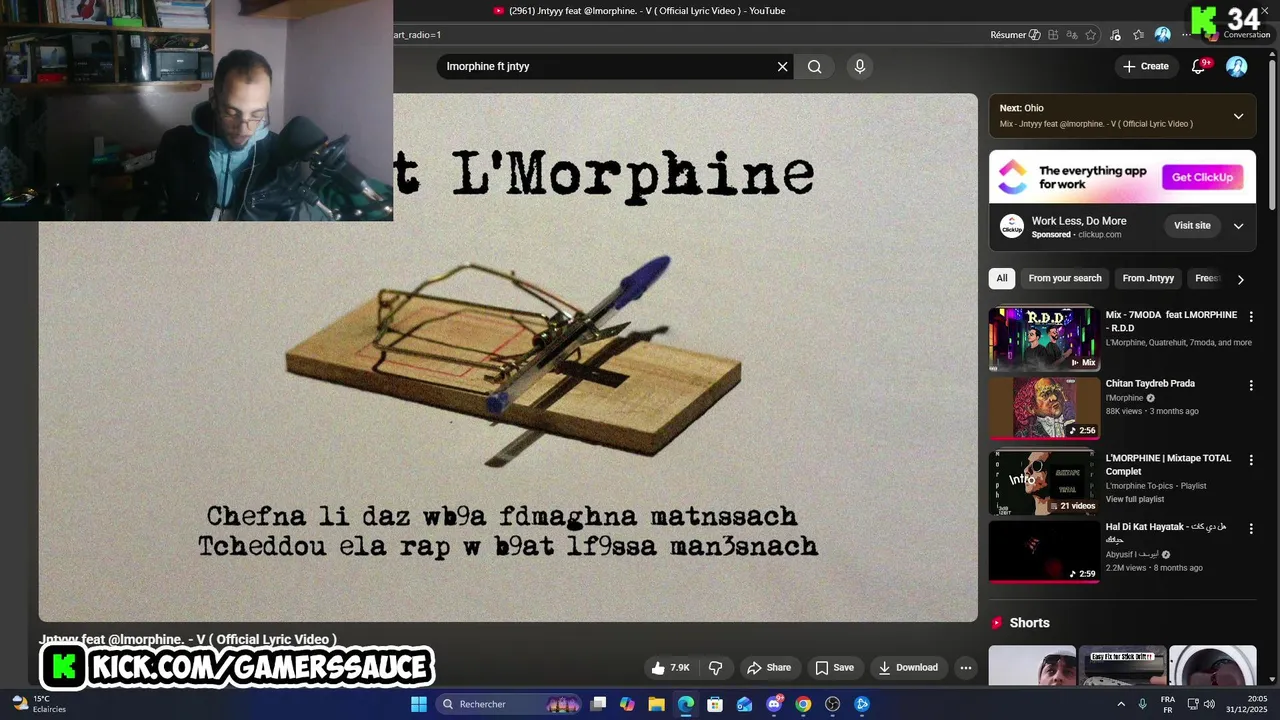Open the Edge profile avatar
This screenshot has width=1280, height=720.
(x=1162, y=35)
